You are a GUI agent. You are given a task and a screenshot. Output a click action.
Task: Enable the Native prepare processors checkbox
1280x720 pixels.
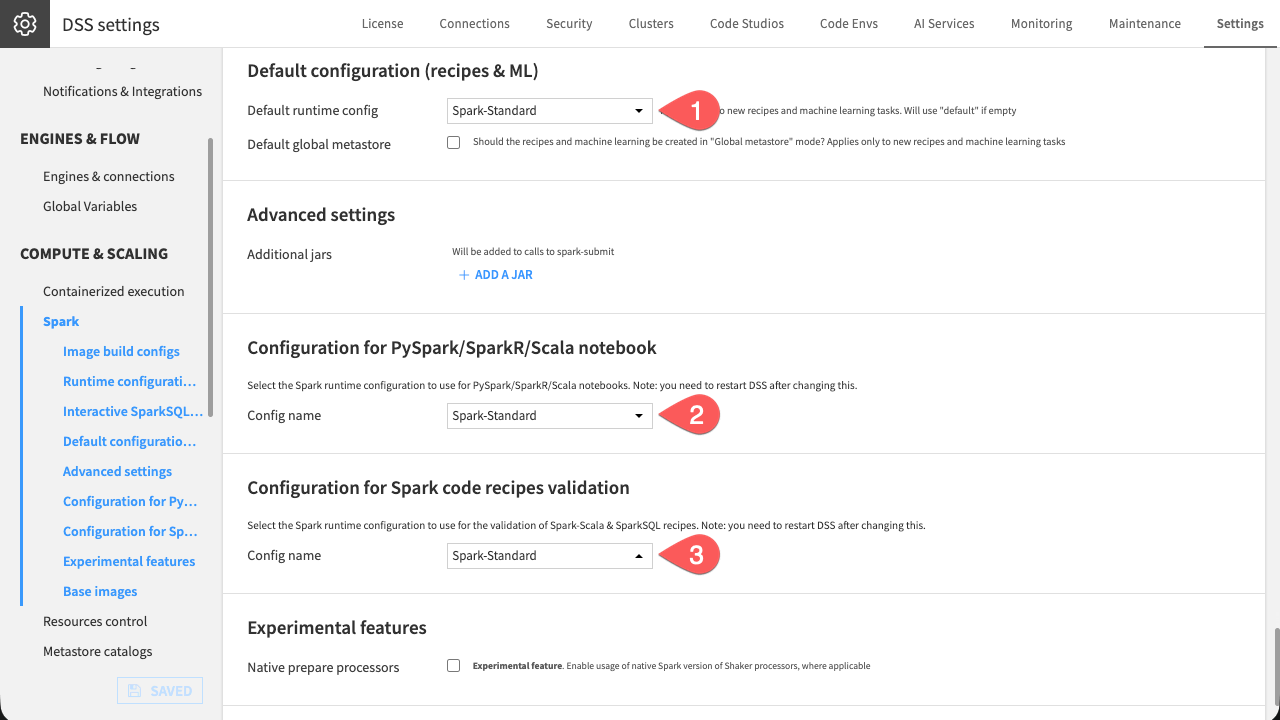click(x=454, y=665)
